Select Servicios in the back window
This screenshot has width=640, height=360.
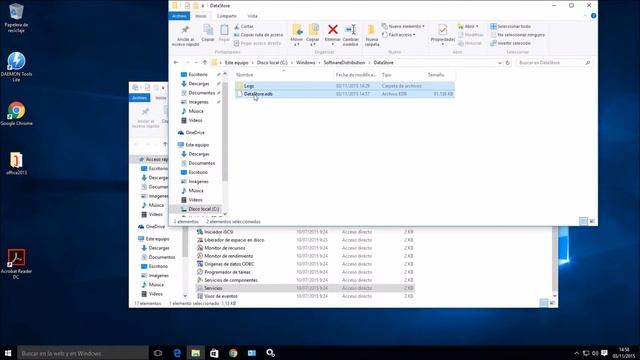[x=305, y=288]
